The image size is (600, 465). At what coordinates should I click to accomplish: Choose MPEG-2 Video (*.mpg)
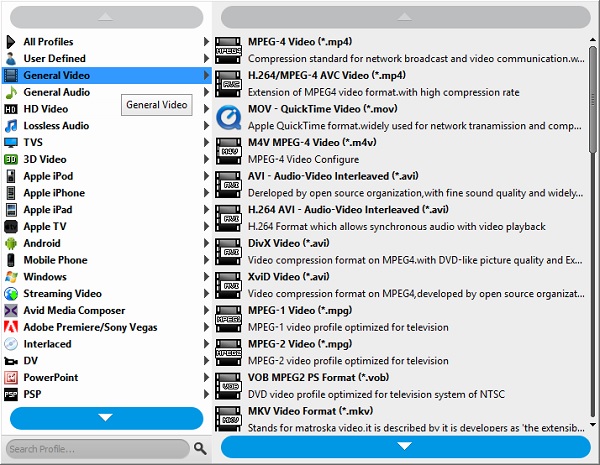click(401, 352)
